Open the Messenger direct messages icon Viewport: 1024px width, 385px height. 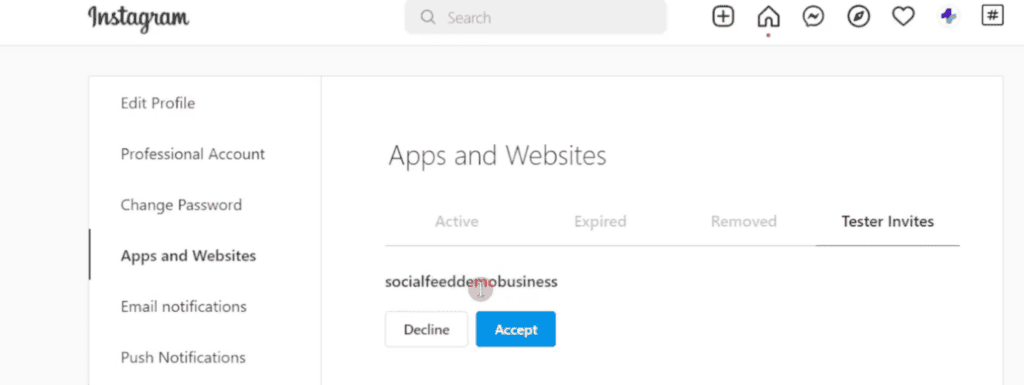(813, 17)
